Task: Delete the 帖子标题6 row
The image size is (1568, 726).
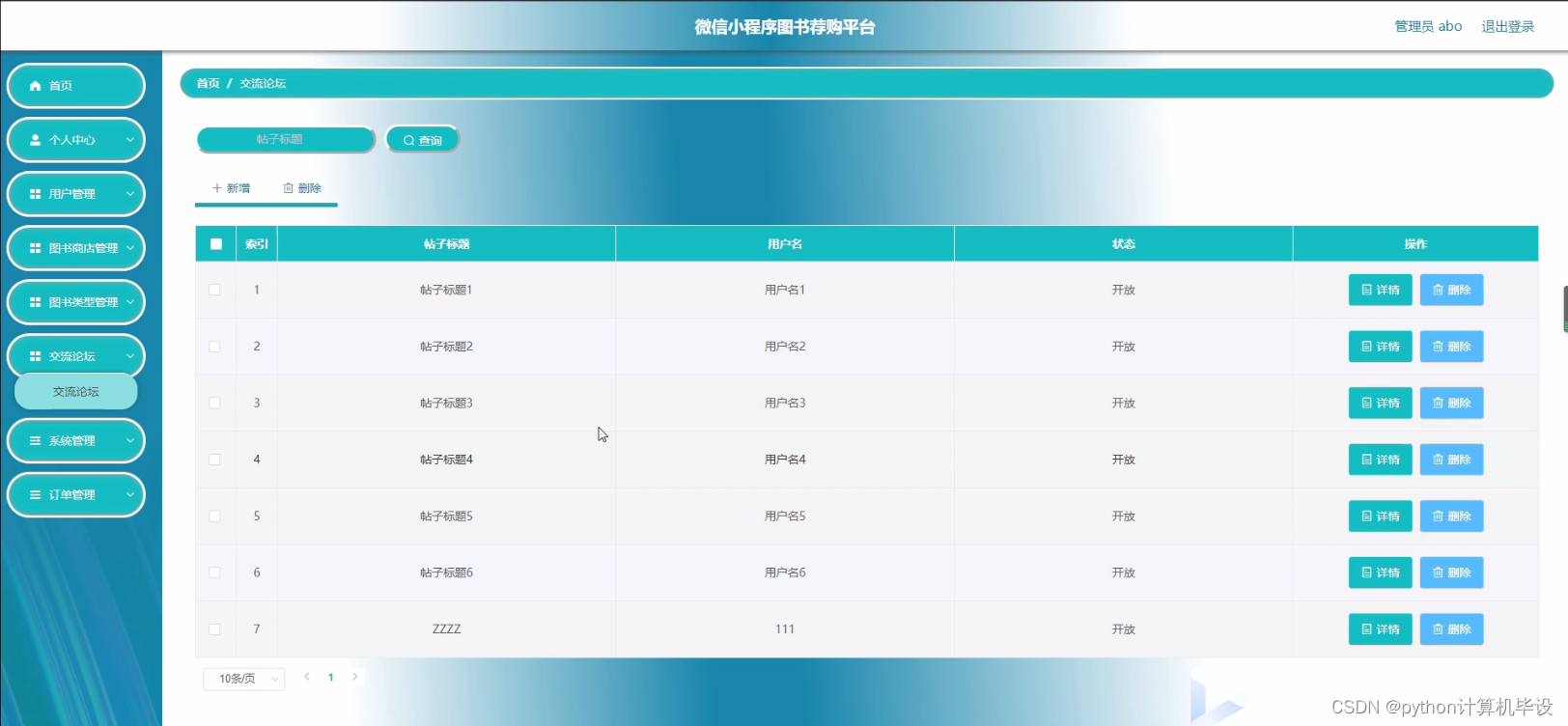Action: (x=1451, y=572)
